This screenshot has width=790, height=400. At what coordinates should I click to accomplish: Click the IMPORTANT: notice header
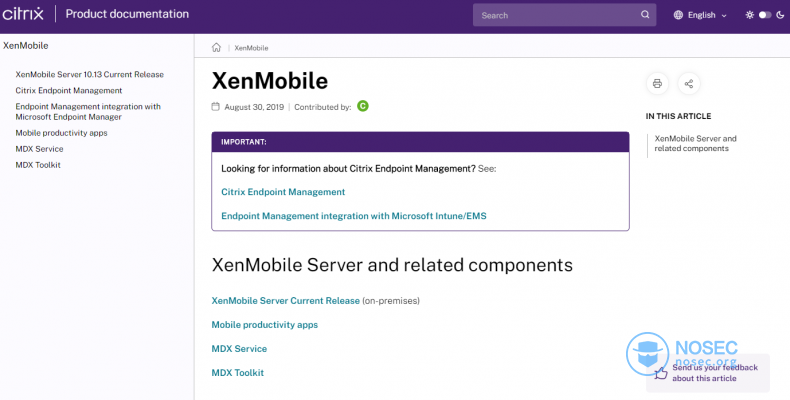(420, 142)
